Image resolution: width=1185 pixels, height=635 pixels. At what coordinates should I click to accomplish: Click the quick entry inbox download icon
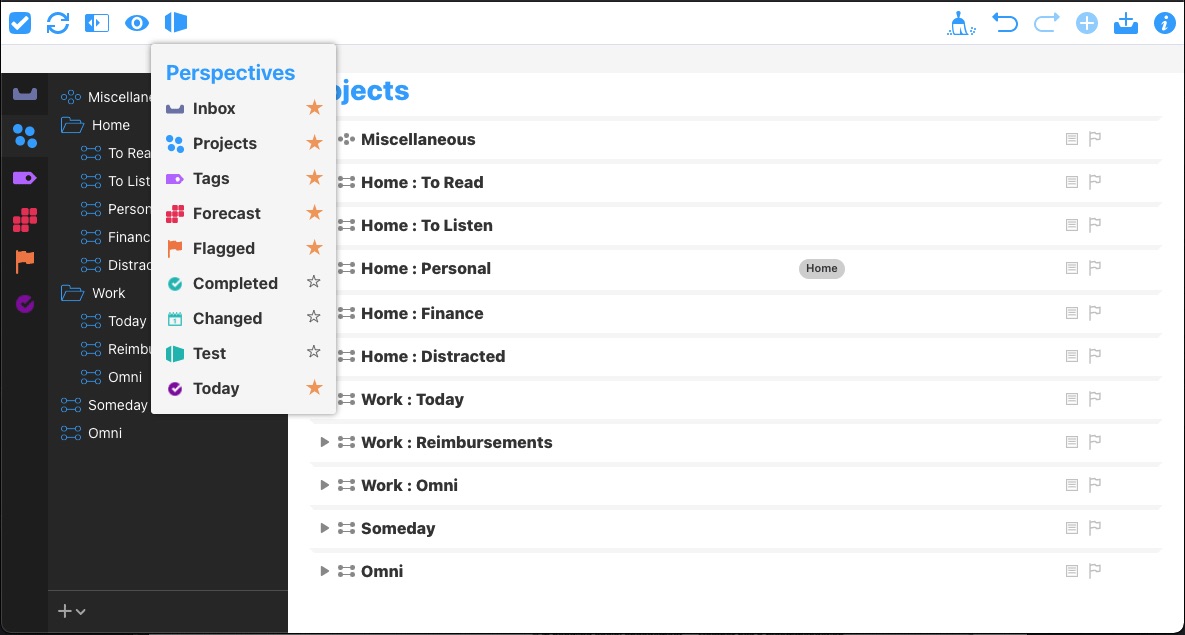coord(1126,23)
